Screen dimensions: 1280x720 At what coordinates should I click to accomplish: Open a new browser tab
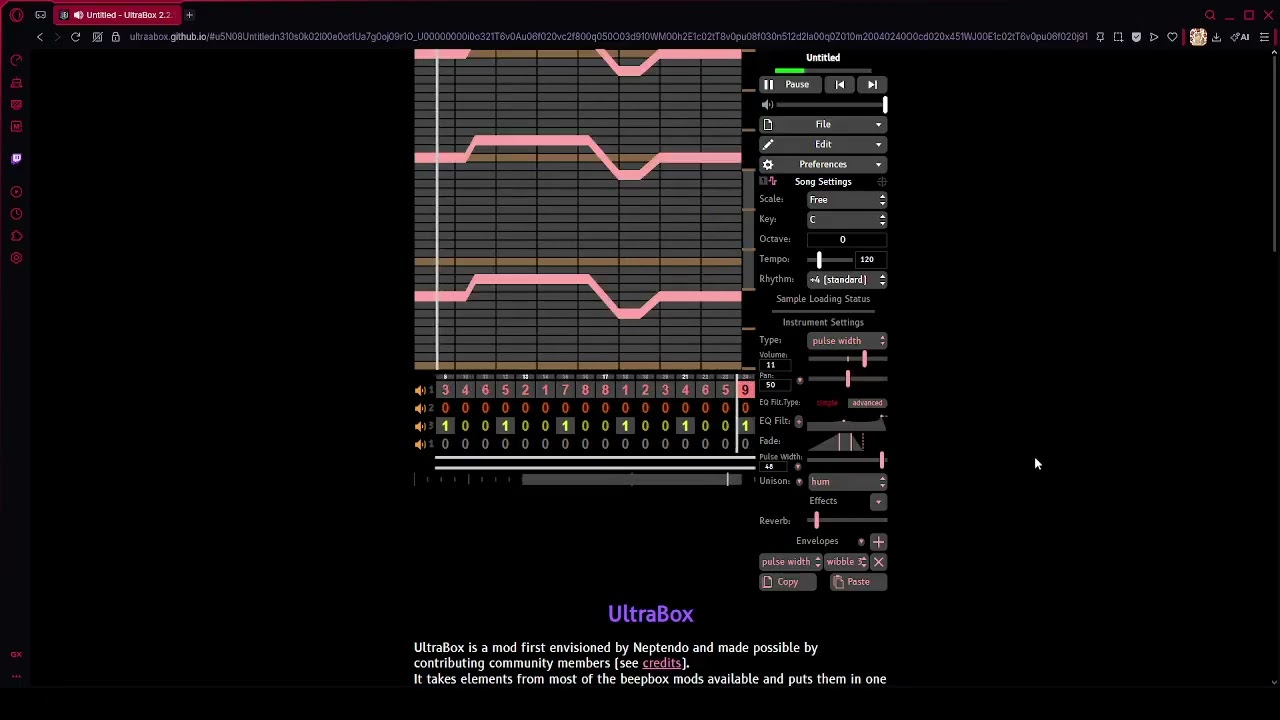189,15
